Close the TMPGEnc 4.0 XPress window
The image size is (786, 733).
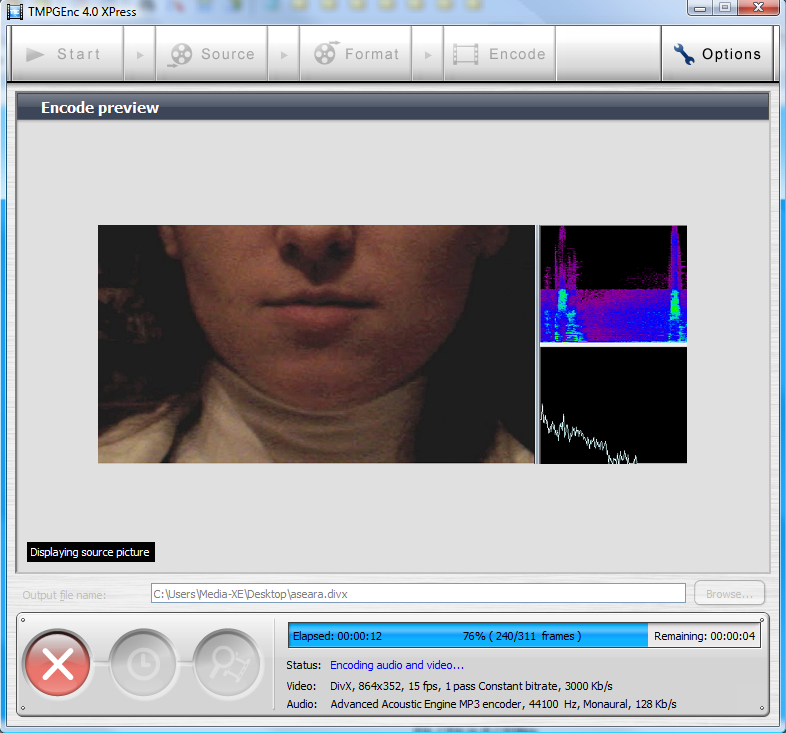(x=758, y=8)
